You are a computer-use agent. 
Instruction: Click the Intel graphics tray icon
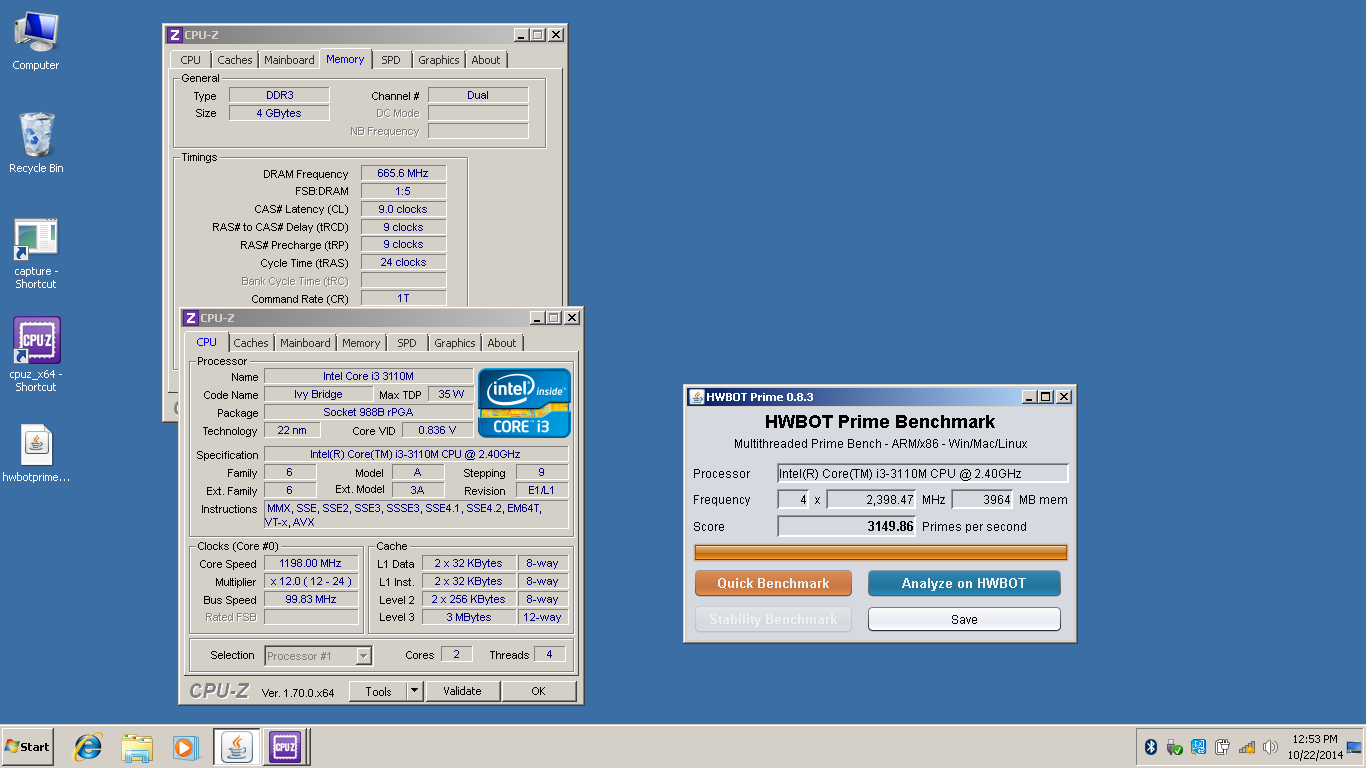[x=1198, y=747]
